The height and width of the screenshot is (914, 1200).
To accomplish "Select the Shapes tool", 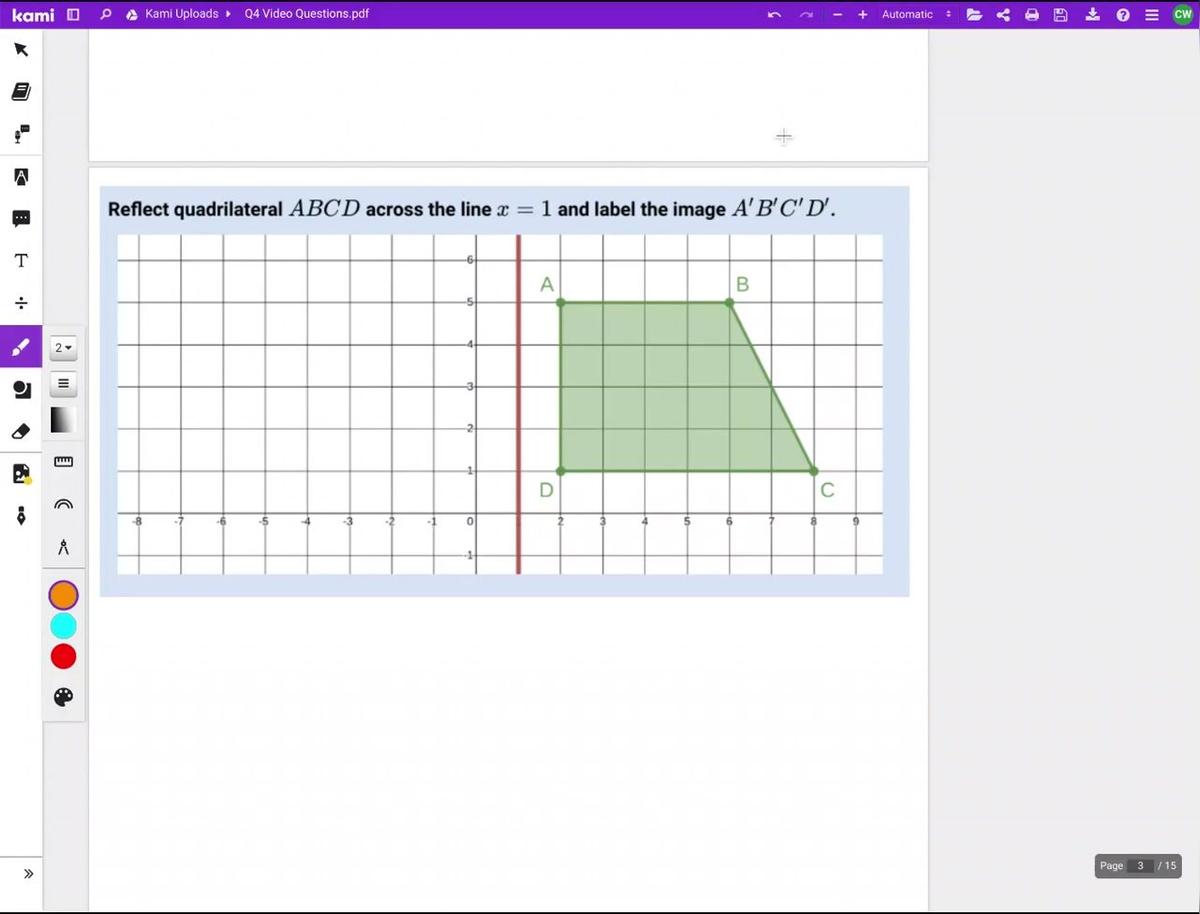I will [x=21, y=389].
